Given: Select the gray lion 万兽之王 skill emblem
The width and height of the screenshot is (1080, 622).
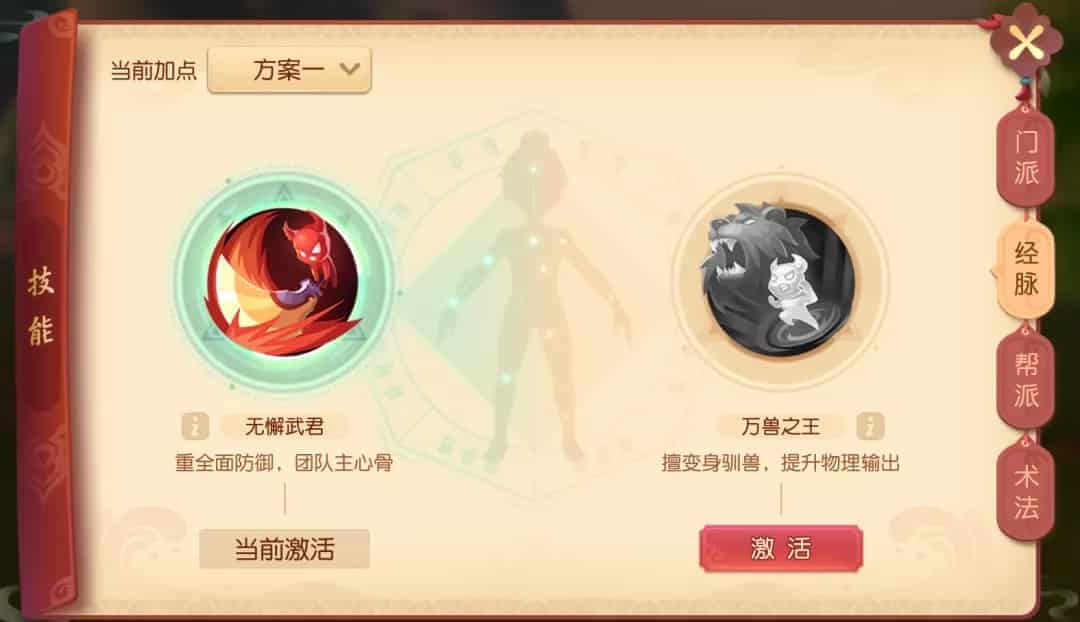Looking at the screenshot, I should [x=780, y=281].
